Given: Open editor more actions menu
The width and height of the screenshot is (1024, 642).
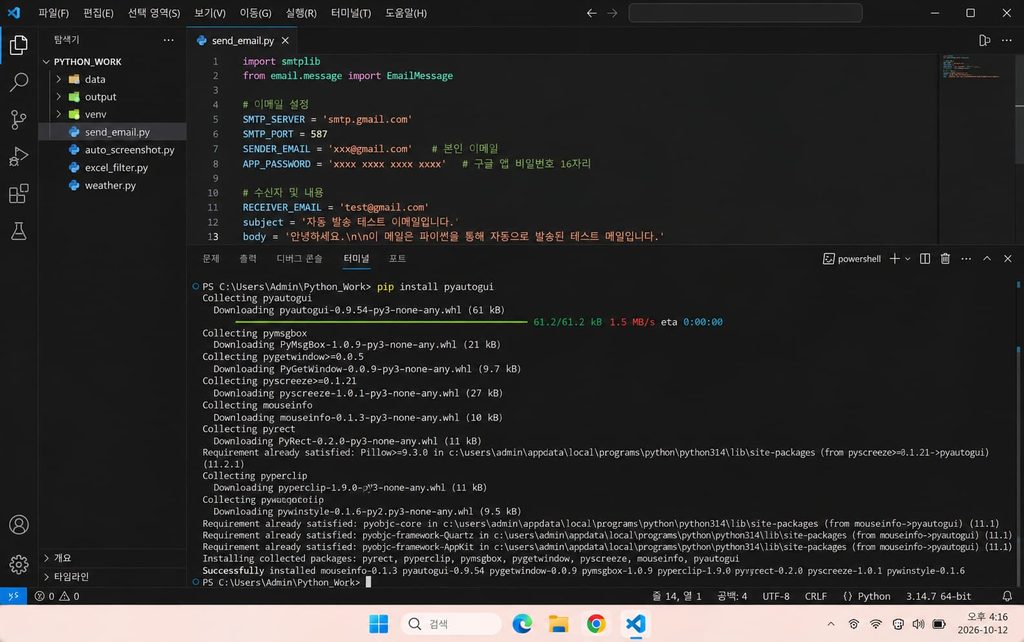Looking at the screenshot, I should pyautogui.click(x=1006, y=40).
